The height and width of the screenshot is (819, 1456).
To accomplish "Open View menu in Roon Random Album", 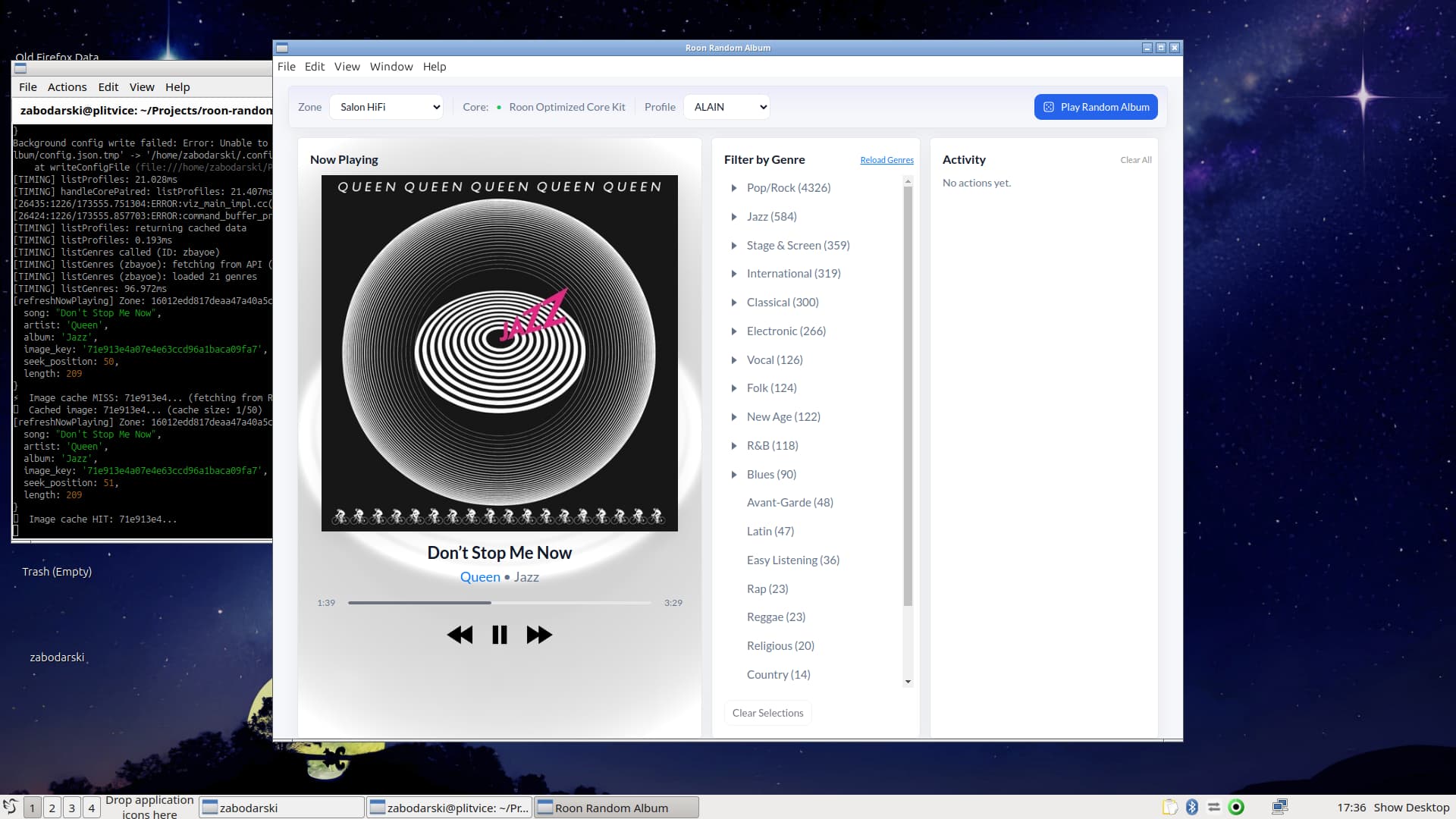I will 347,67.
